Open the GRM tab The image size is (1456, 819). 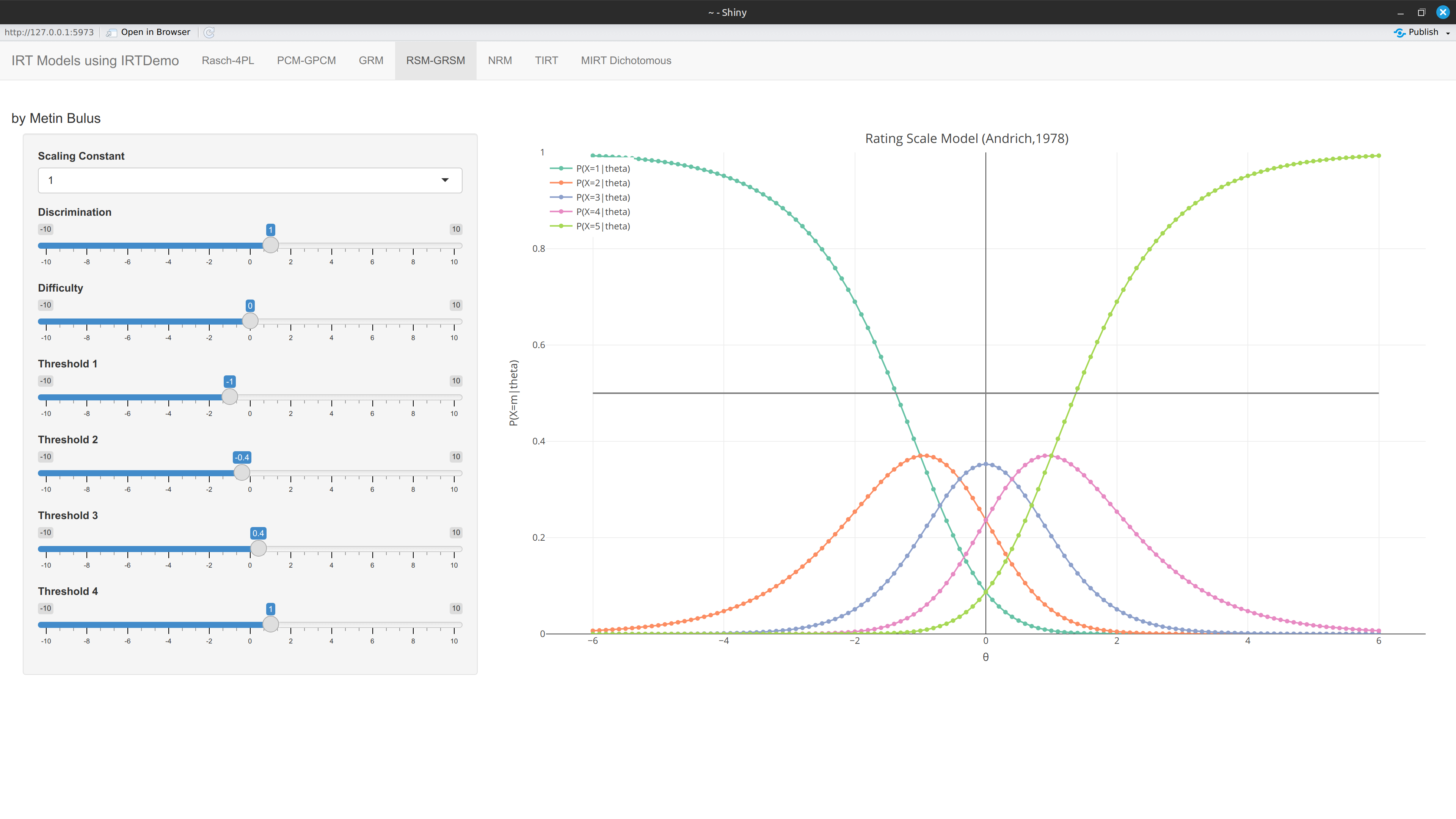click(371, 61)
